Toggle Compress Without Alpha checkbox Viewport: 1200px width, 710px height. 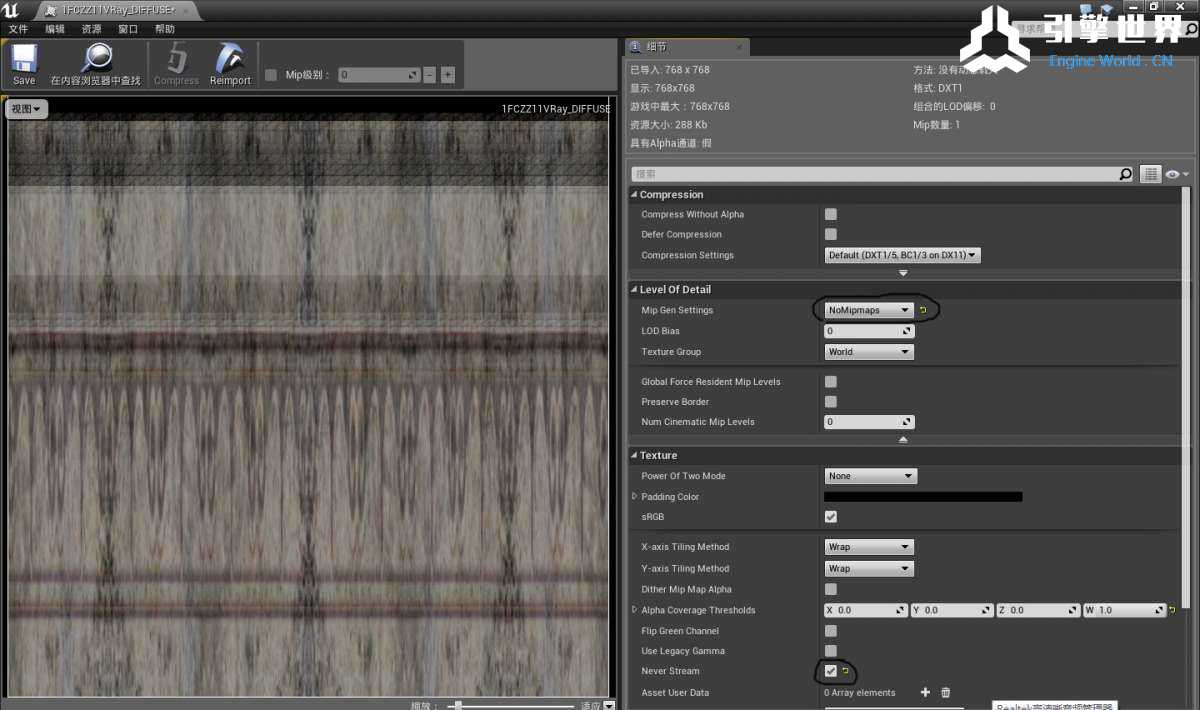coord(831,214)
